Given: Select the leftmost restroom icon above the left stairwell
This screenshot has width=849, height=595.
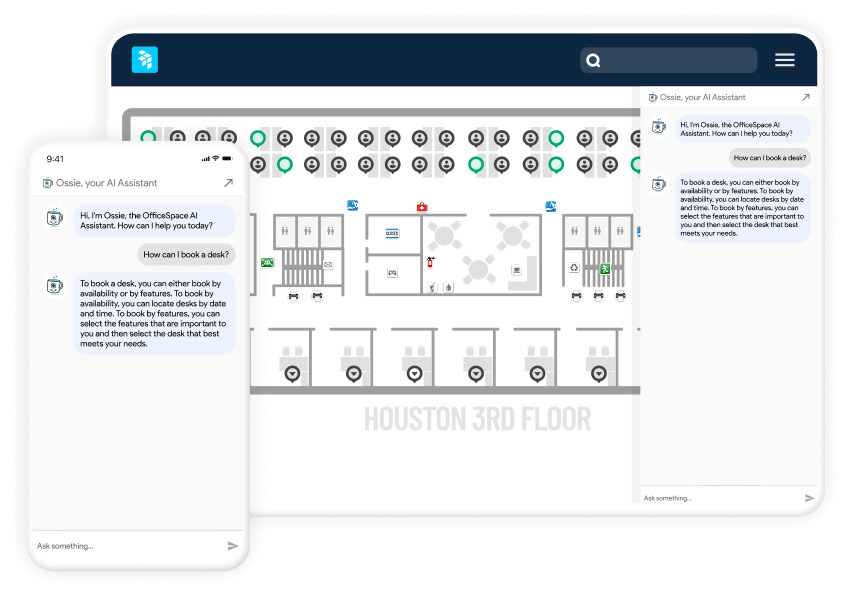Looking at the screenshot, I should point(285,231).
